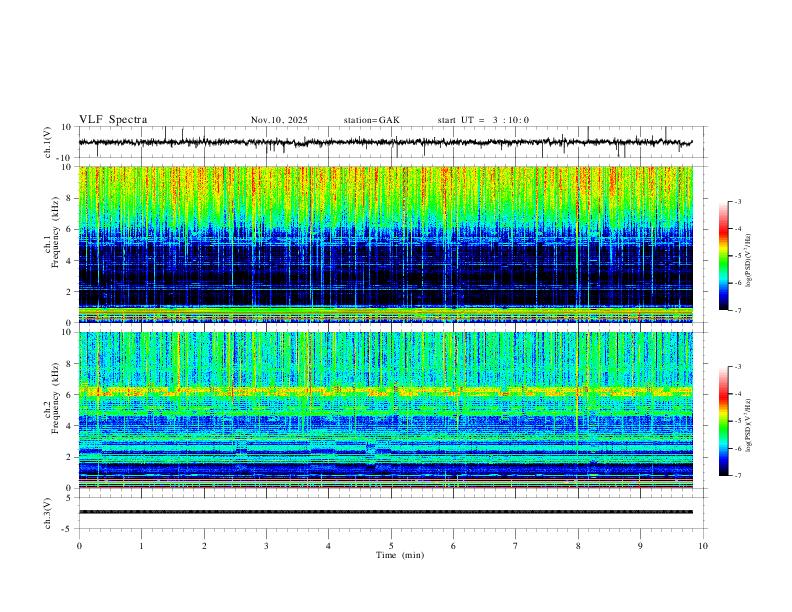Click the "VLF Spectra" title text
This screenshot has width=792, height=612.
click(113, 120)
